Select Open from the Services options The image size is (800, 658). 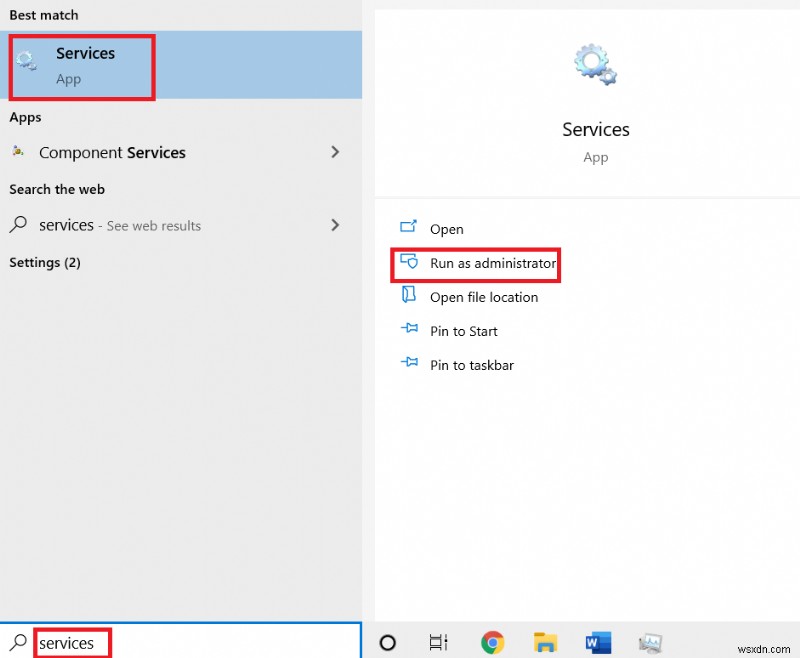click(x=446, y=229)
